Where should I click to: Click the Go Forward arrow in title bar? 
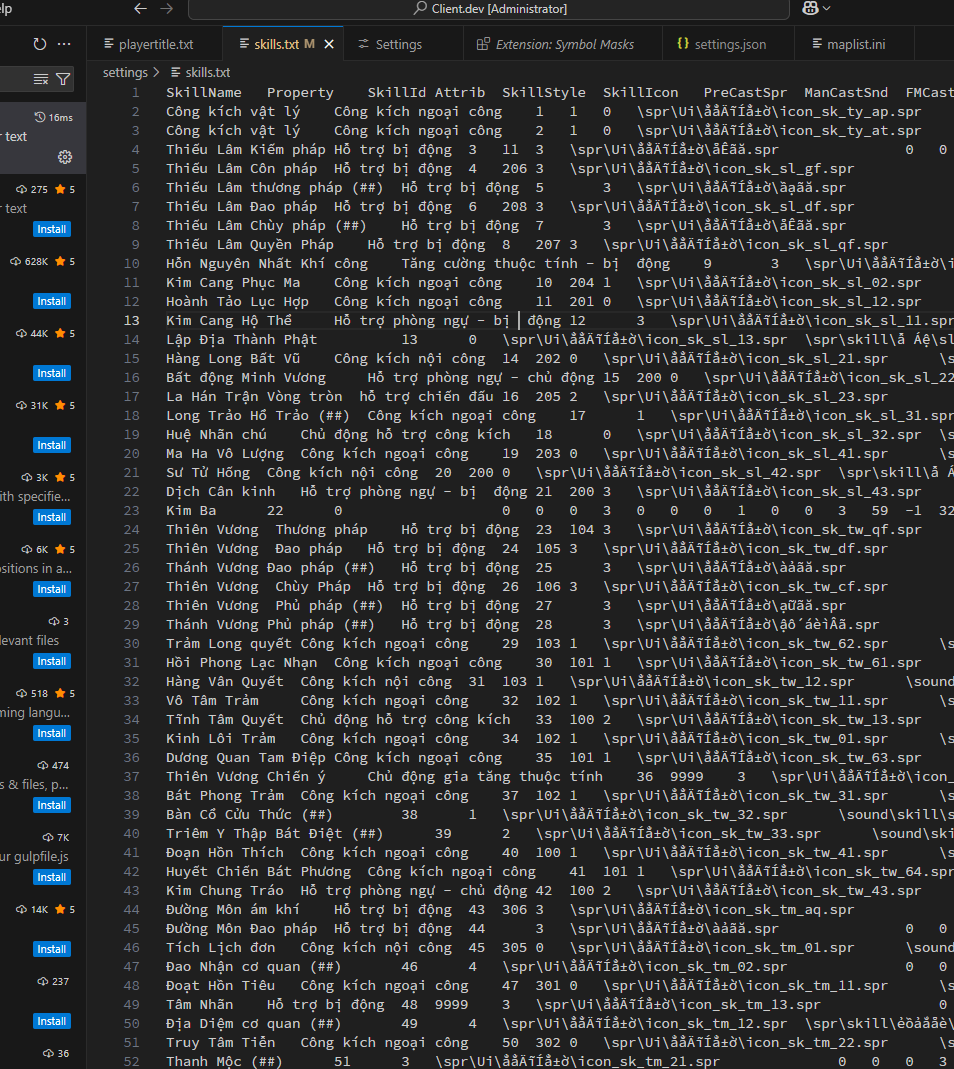166,8
